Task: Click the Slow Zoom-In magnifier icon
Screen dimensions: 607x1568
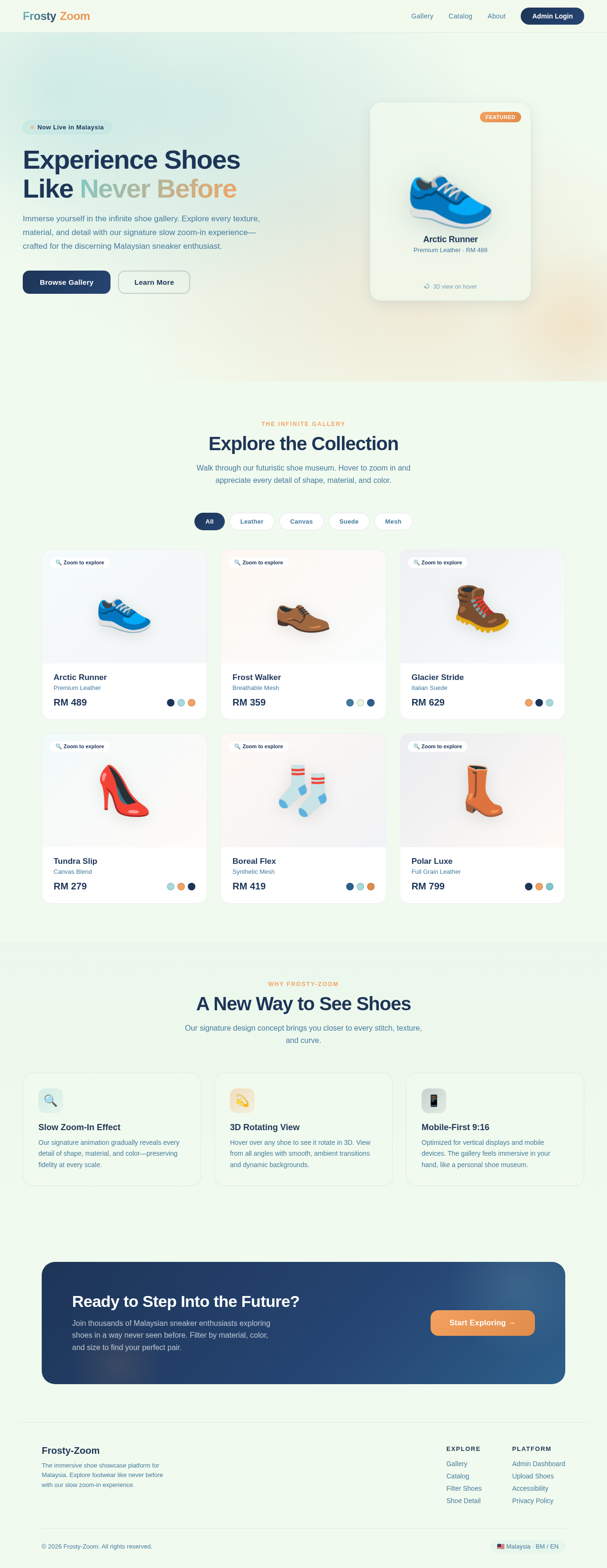Action: click(x=51, y=1100)
